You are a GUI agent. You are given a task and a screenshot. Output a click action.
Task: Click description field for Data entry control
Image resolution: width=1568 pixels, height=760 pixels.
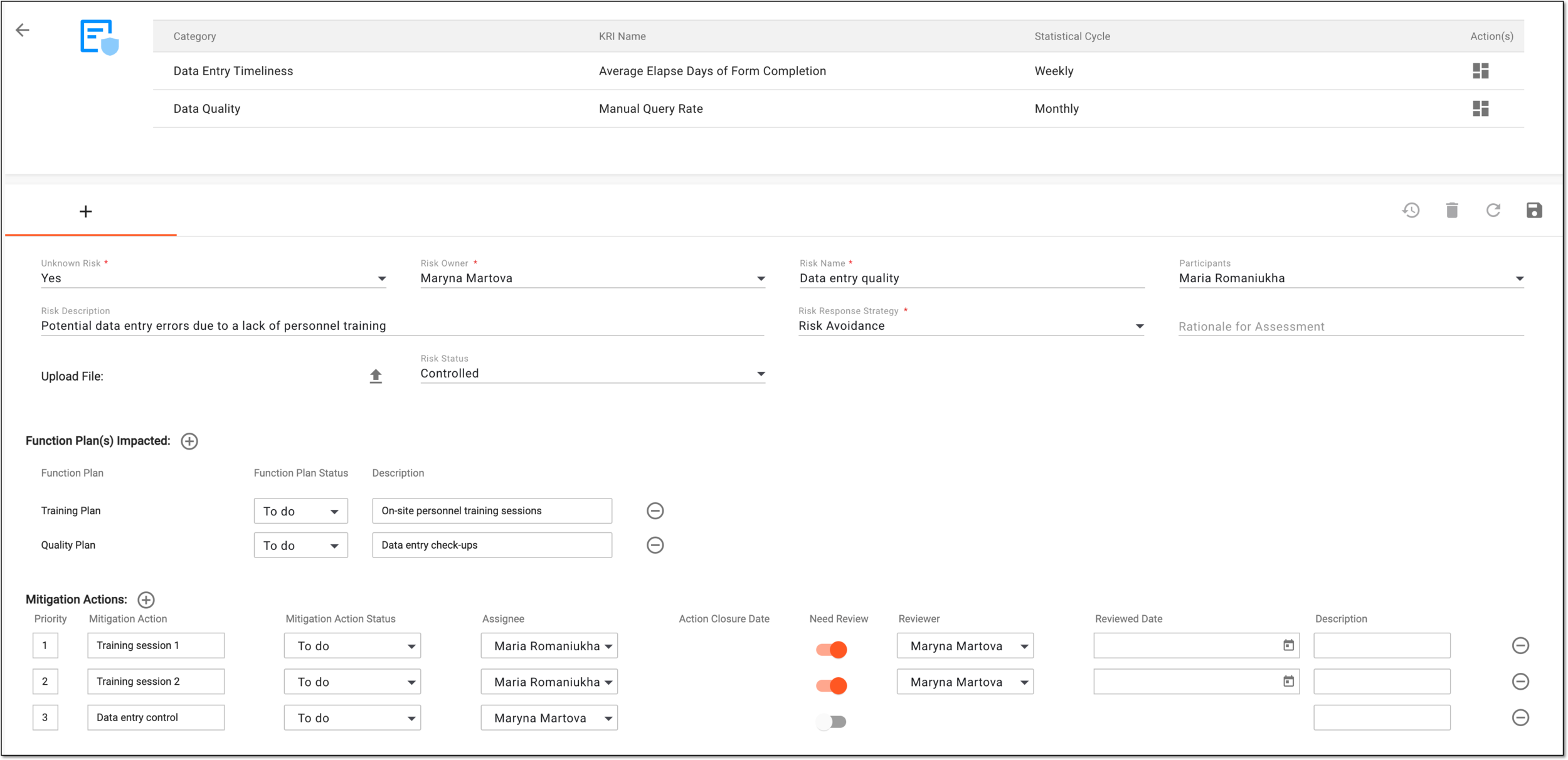(x=1382, y=718)
